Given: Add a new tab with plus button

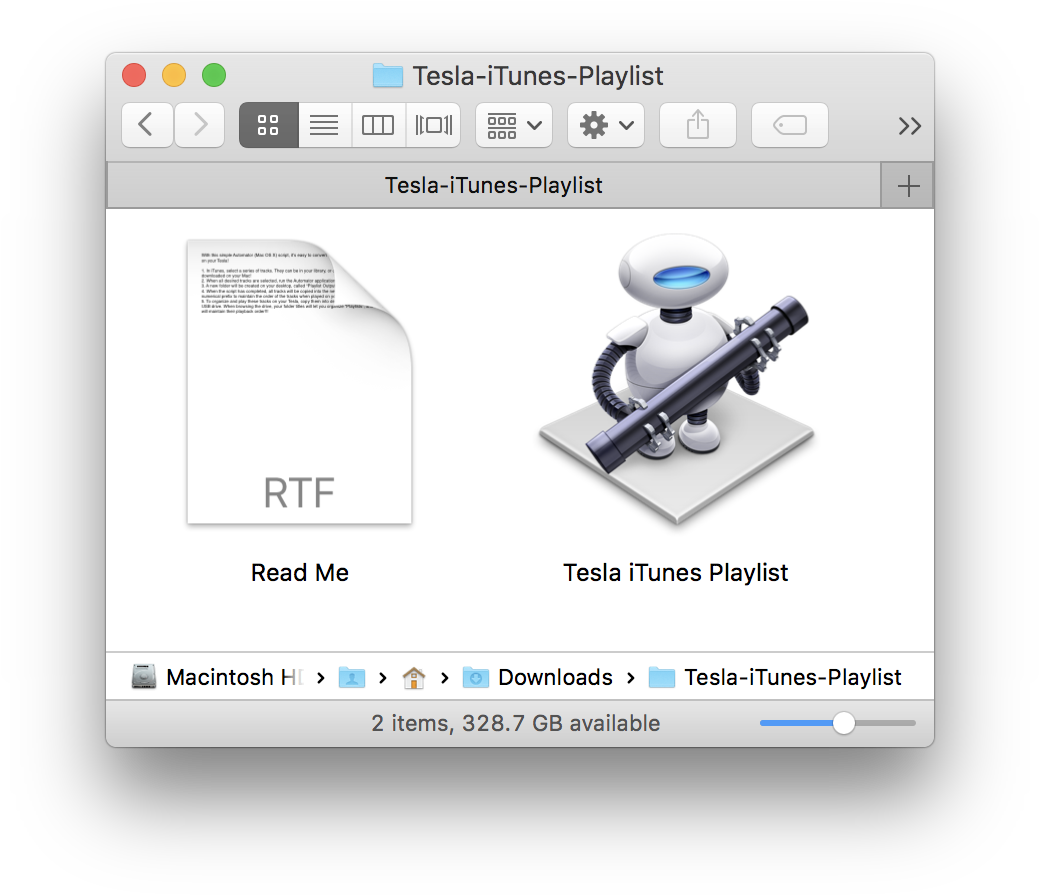Looking at the screenshot, I should coord(908,186).
